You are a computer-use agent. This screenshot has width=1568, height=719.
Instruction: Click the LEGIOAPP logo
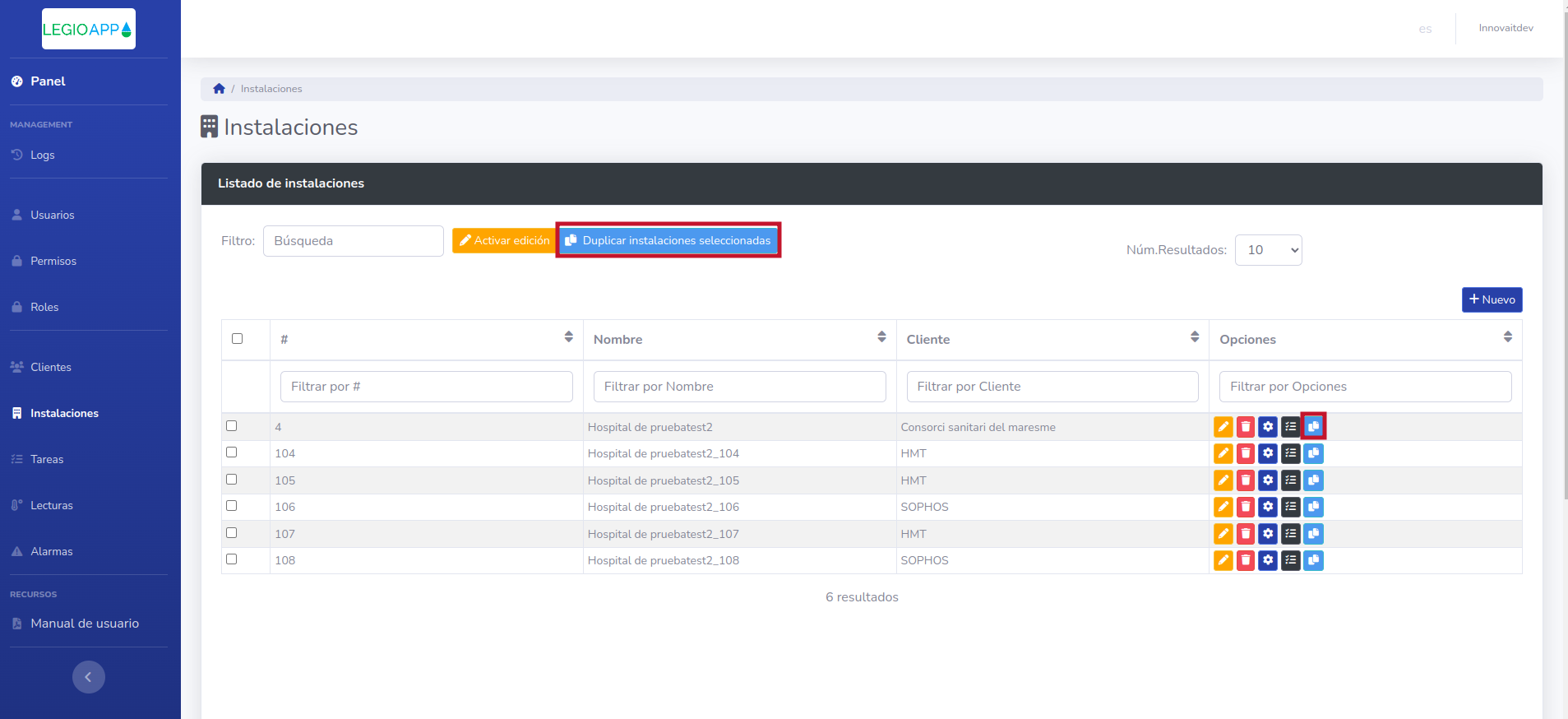point(88,30)
